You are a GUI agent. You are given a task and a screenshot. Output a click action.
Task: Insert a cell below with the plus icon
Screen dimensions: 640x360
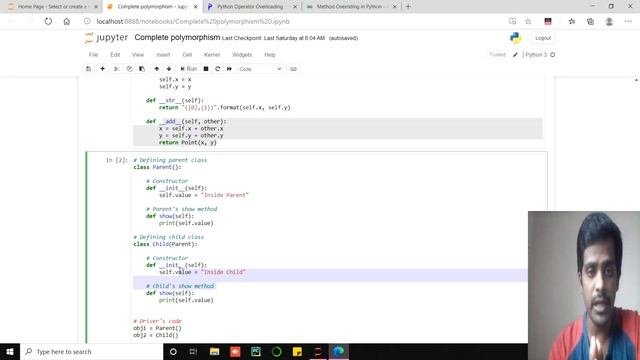coord(102,69)
